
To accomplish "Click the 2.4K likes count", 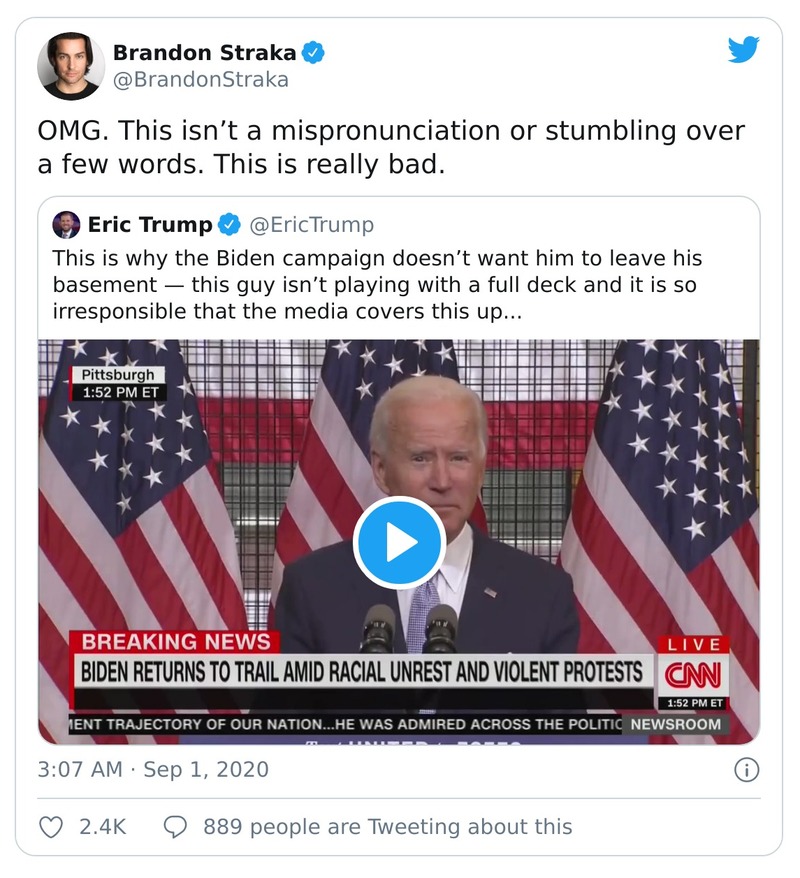I will pos(101,827).
